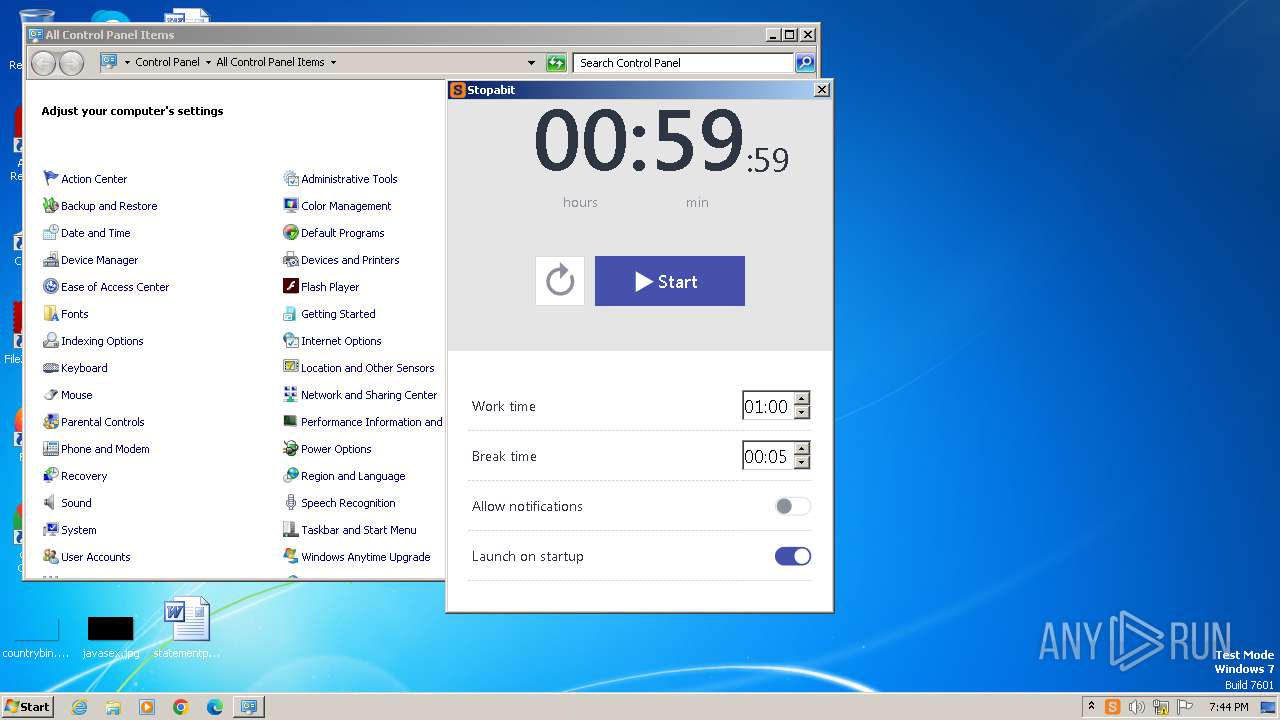Open Performance Information link
This screenshot has height=720, width=1280.
(371, 422)
